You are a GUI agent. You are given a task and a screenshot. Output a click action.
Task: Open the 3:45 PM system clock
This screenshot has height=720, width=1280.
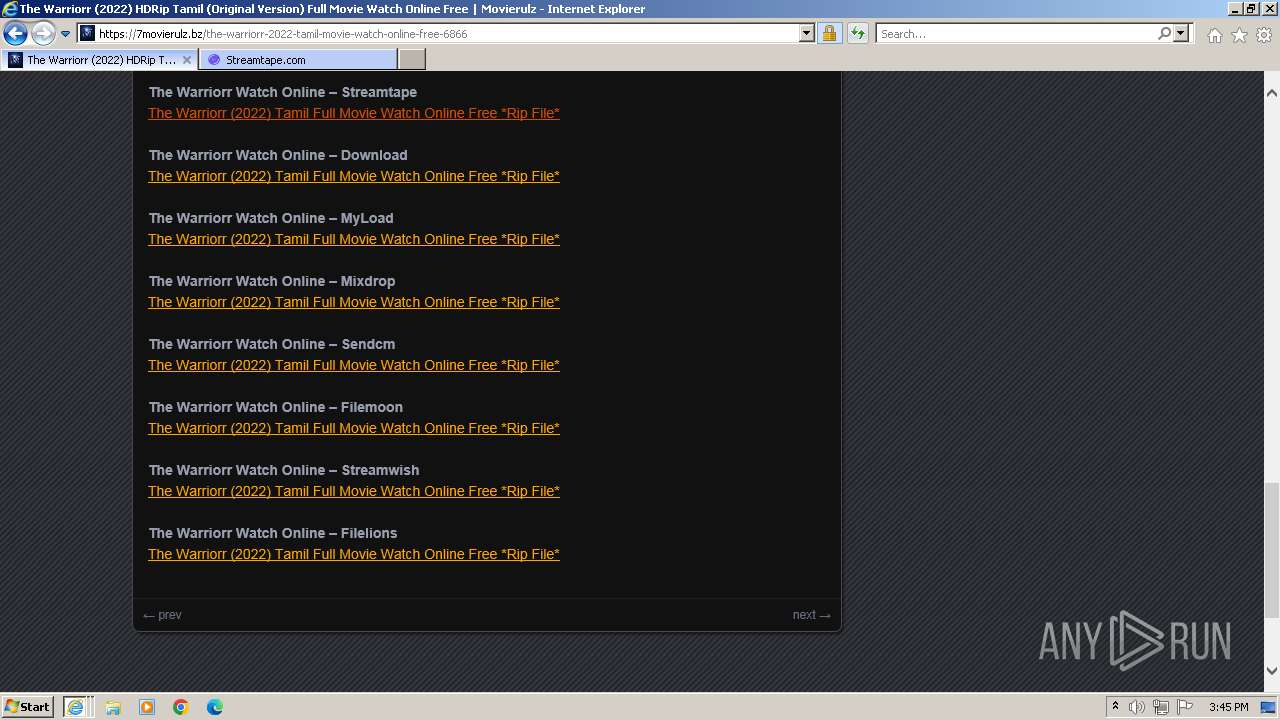(x=1228, y=707)
